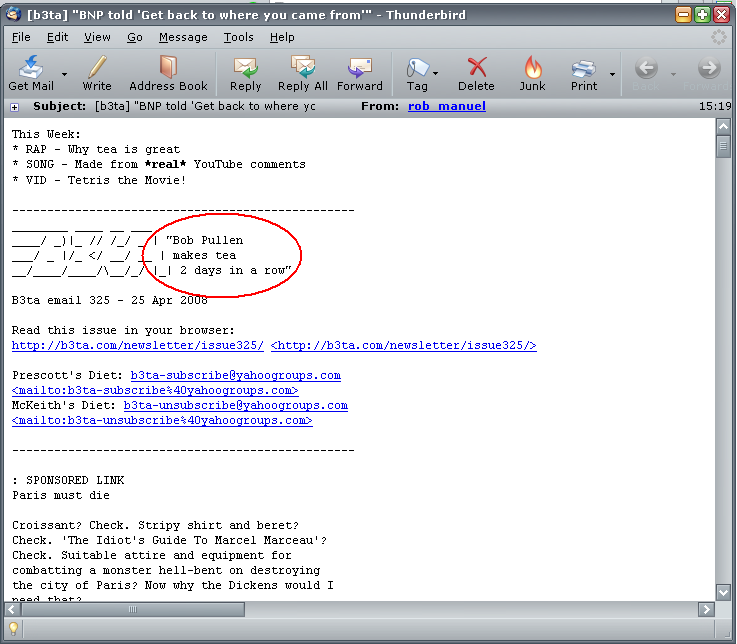Click the 'Paris must die' text
Screen dimensions: 737x644
(x=61, y=495)
